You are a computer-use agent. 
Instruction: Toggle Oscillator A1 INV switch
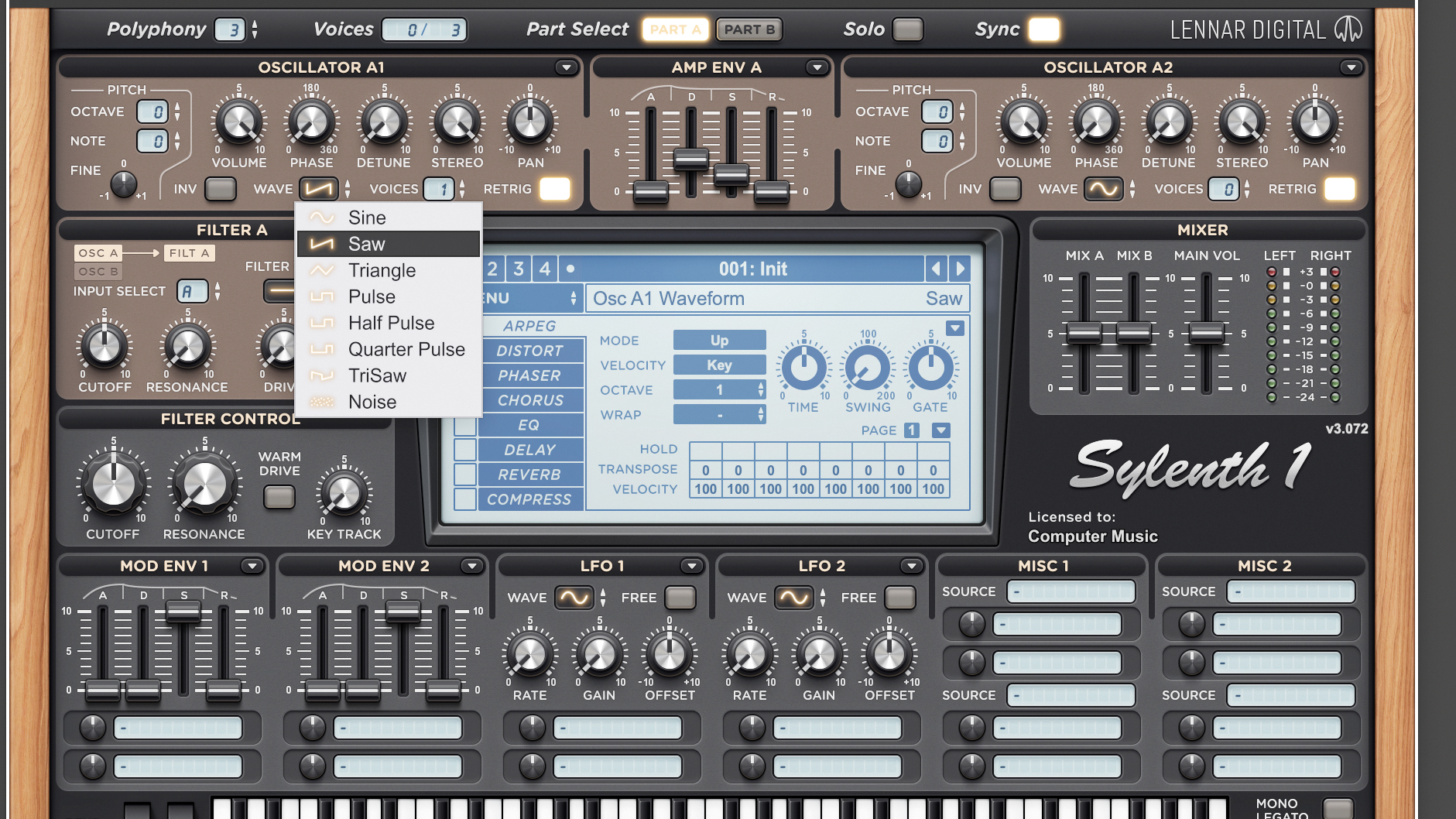[x=221, y=189]
